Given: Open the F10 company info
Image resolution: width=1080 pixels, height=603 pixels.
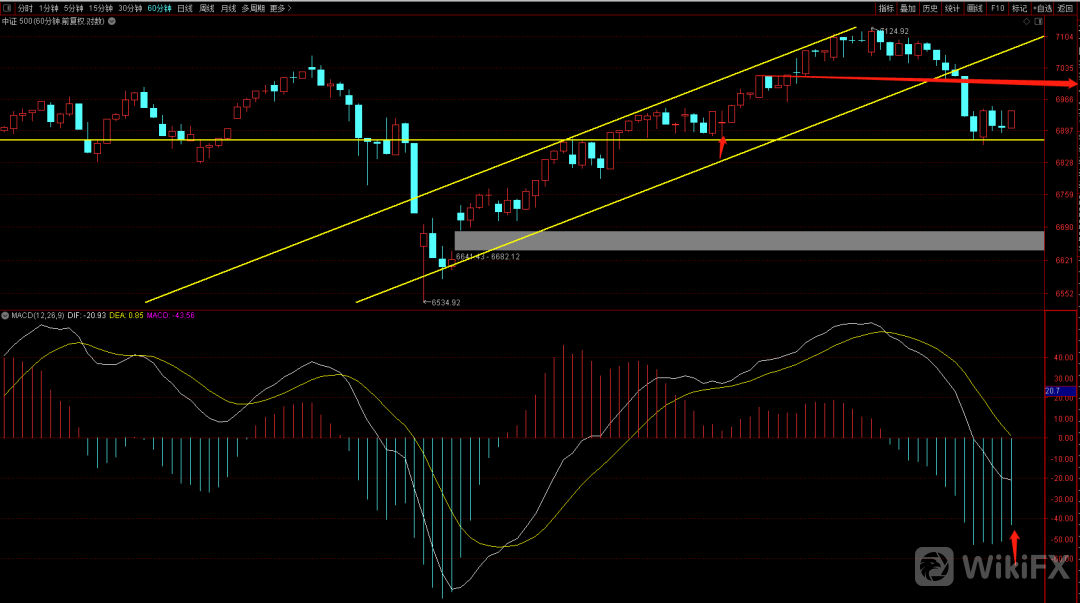Looking at the screenshot, I should tap(997, 8).
